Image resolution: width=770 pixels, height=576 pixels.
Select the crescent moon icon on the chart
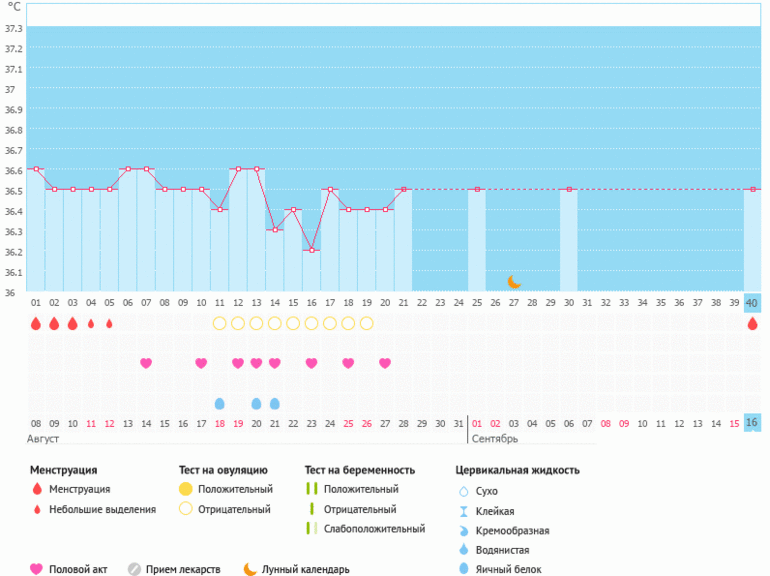coord(514,283)
